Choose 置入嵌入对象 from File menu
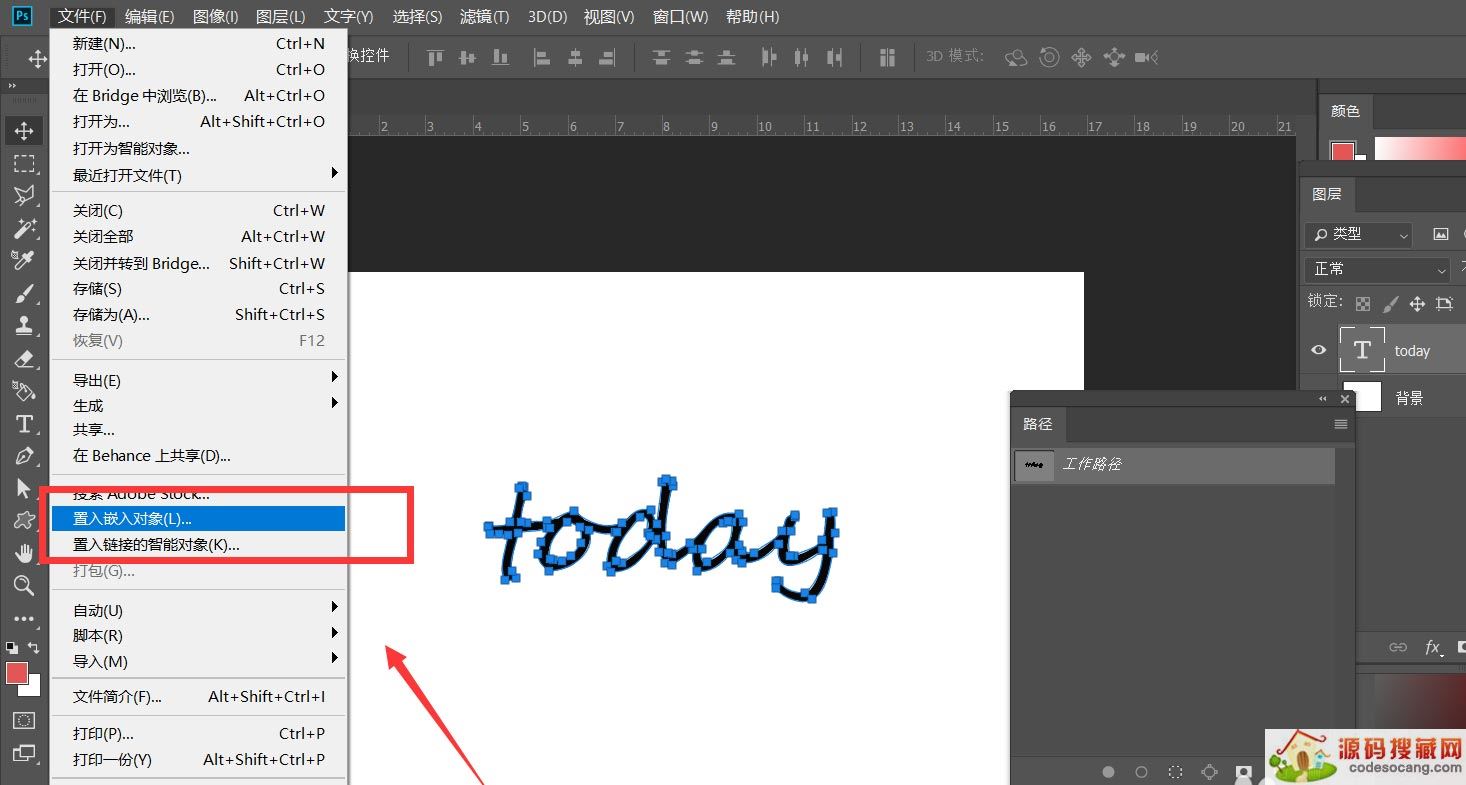The width and height of the screenshot is (1466, 785). tap(198, 519)
